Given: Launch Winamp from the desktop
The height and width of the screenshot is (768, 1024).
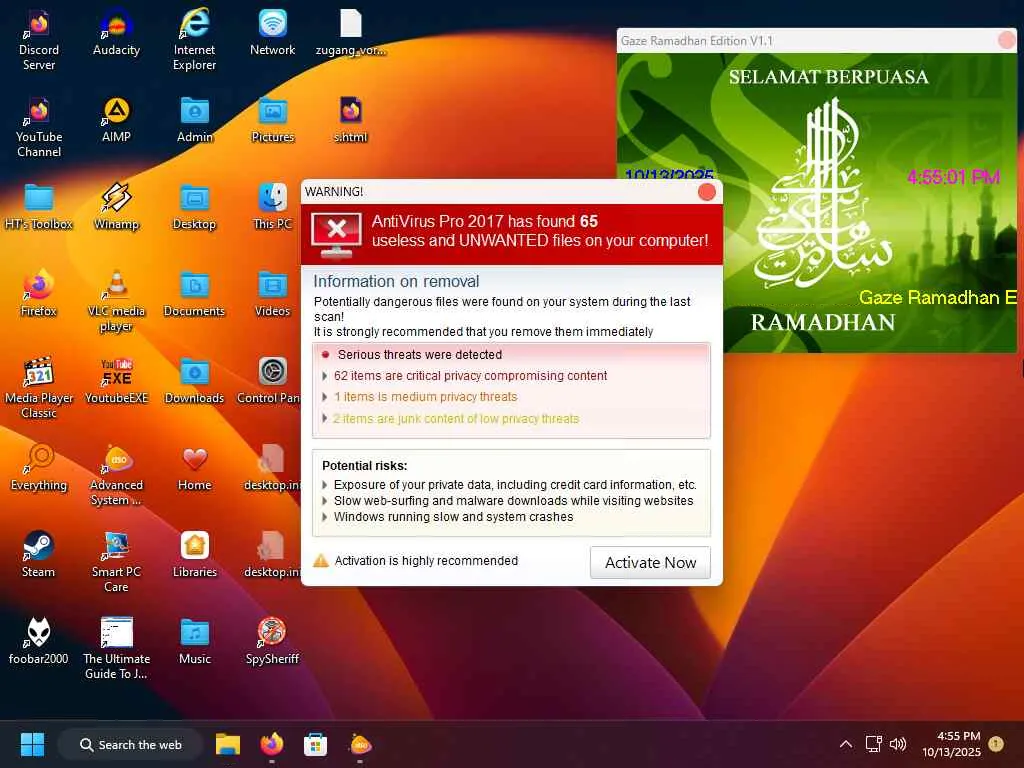Looking at the screenshot, I should pyautogui.click(x=116, y=206).
